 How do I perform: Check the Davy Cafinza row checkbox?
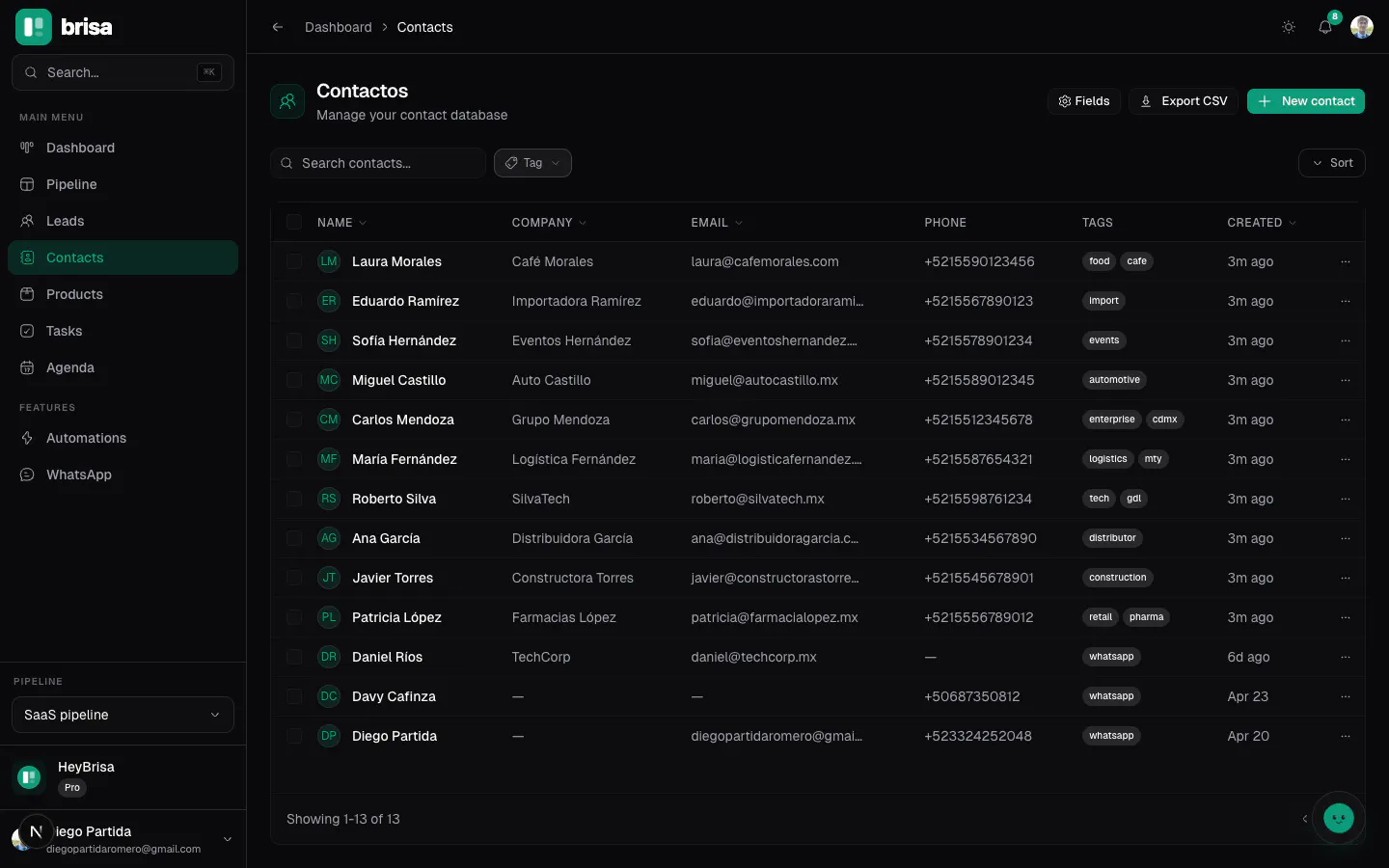294,696
